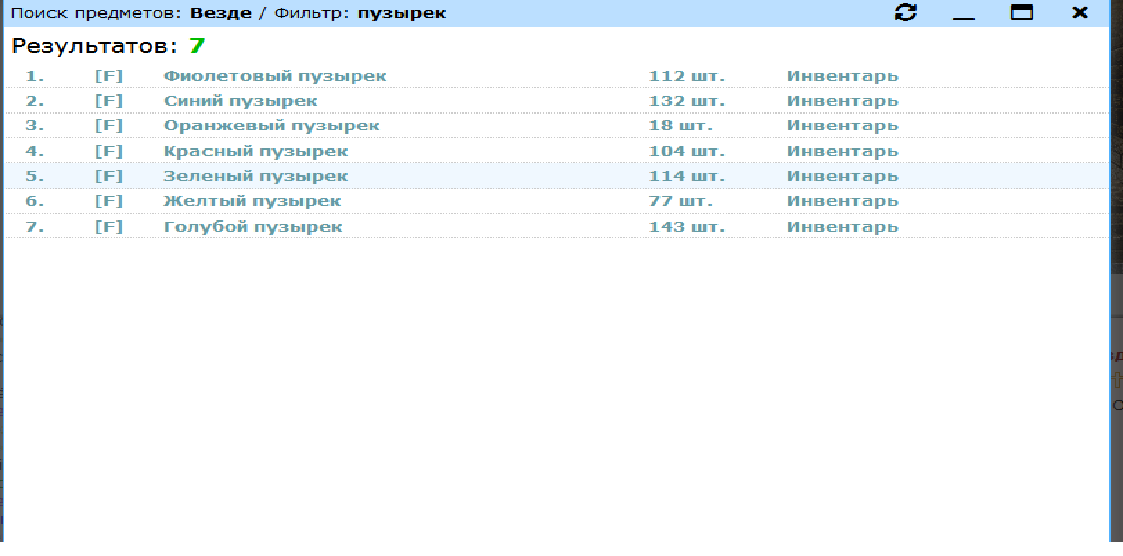Click Инвентарь in Синий пузырек row
This screenshot has height=556, width=1123.
pos(843,101)
